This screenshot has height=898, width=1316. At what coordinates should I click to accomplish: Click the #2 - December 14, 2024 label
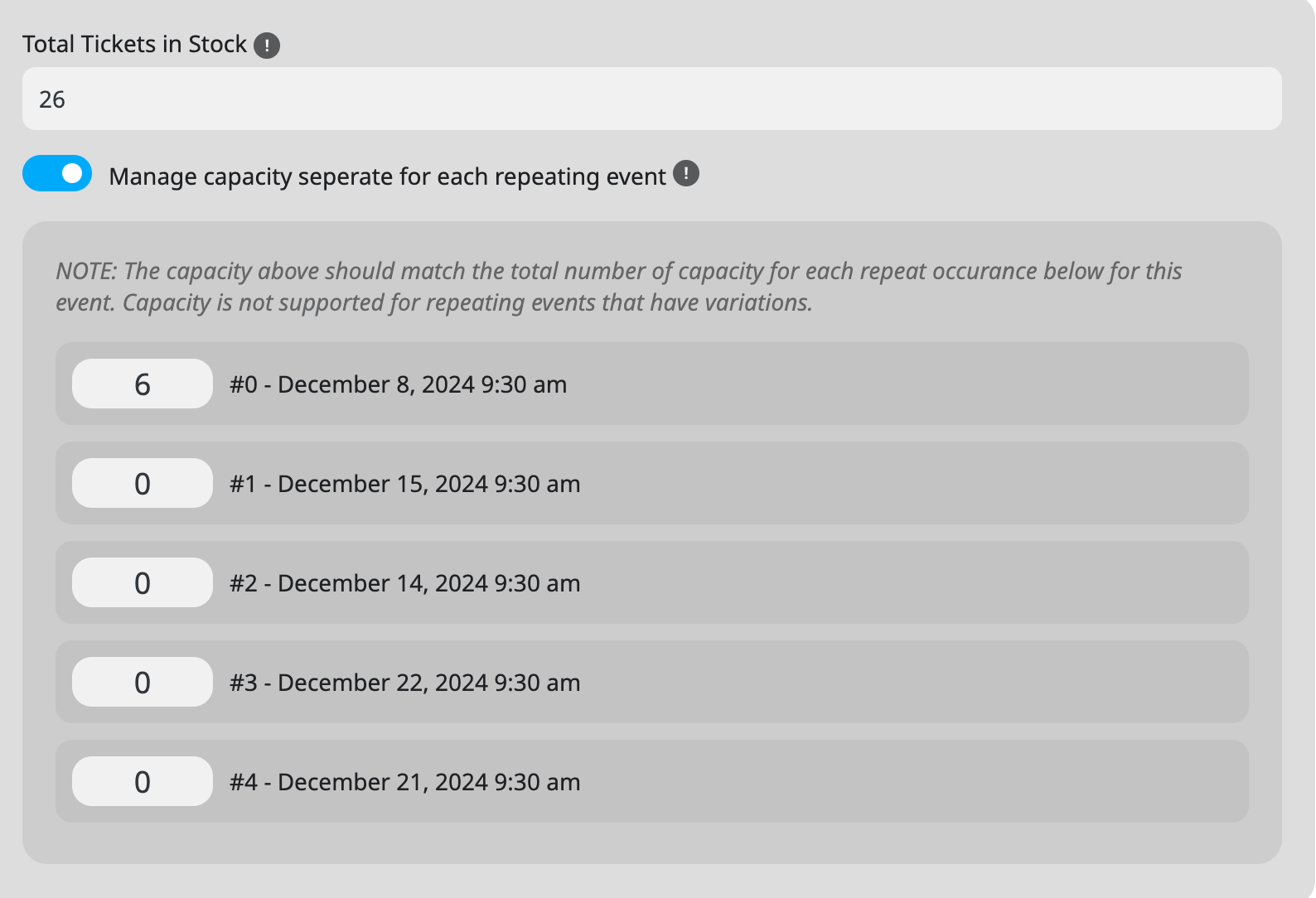pyautogui.click(x=405, y=583)
